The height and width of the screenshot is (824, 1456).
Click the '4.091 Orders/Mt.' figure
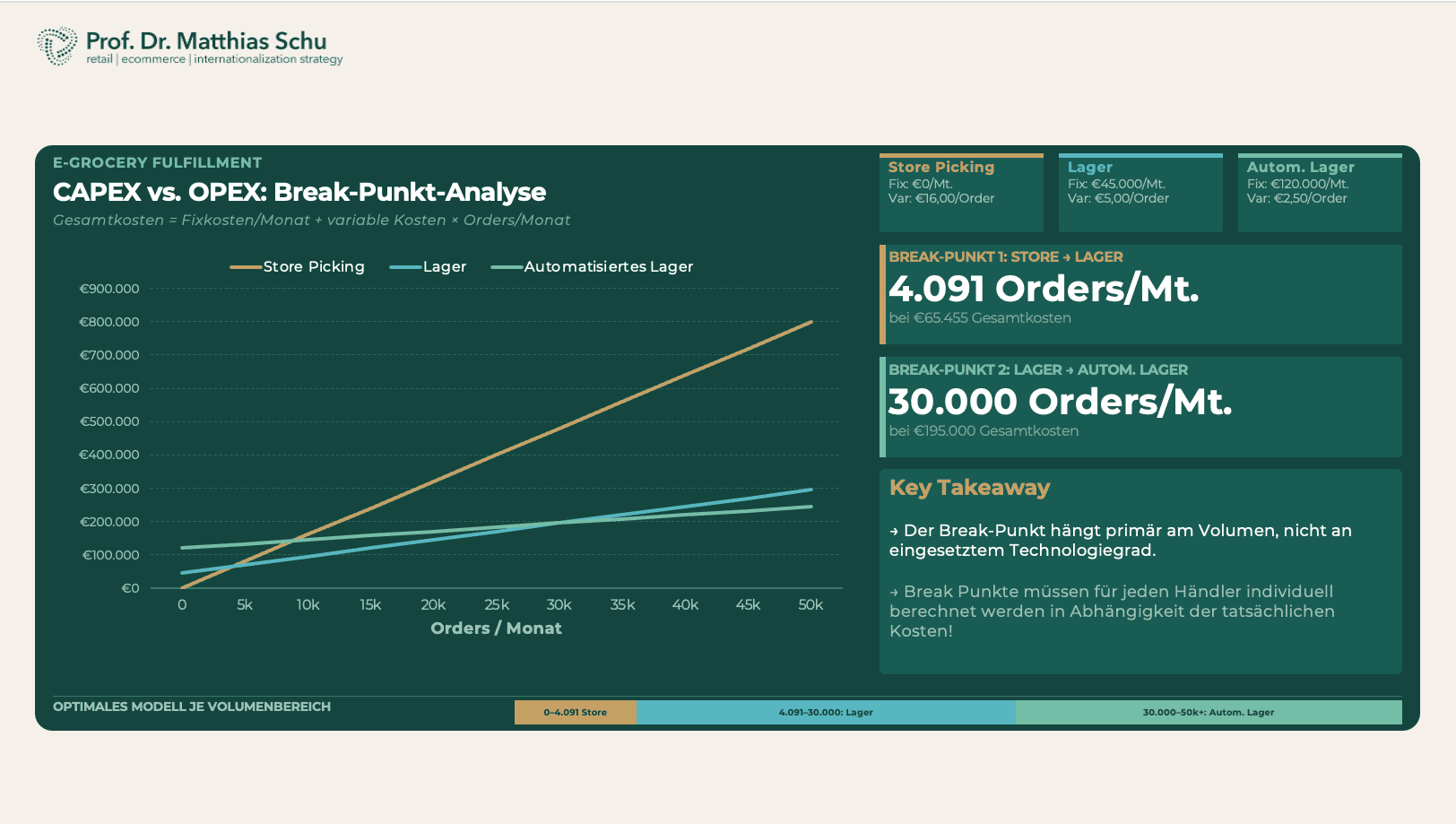(1044, 289)
